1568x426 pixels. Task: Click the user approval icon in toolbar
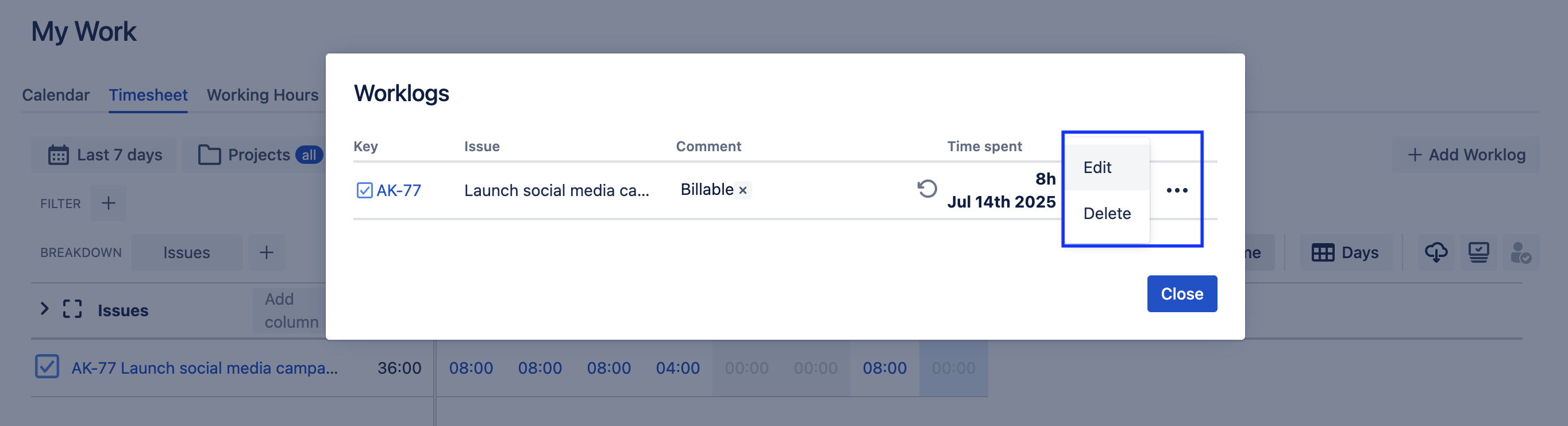[1520, 252]
